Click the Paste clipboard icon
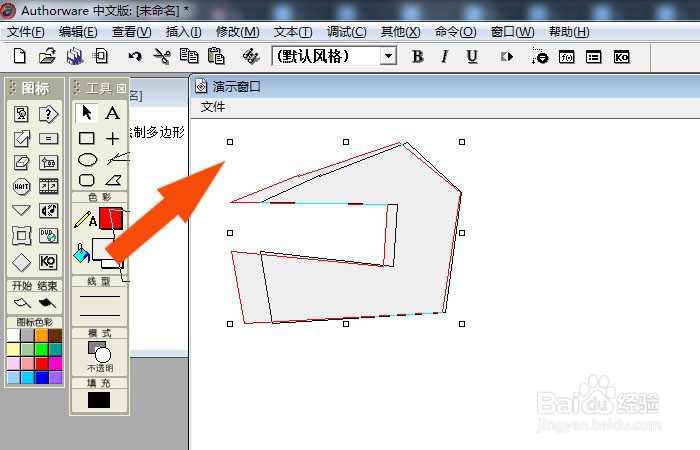The height and width of the screenshot is (450, 700). click(216, 56)
